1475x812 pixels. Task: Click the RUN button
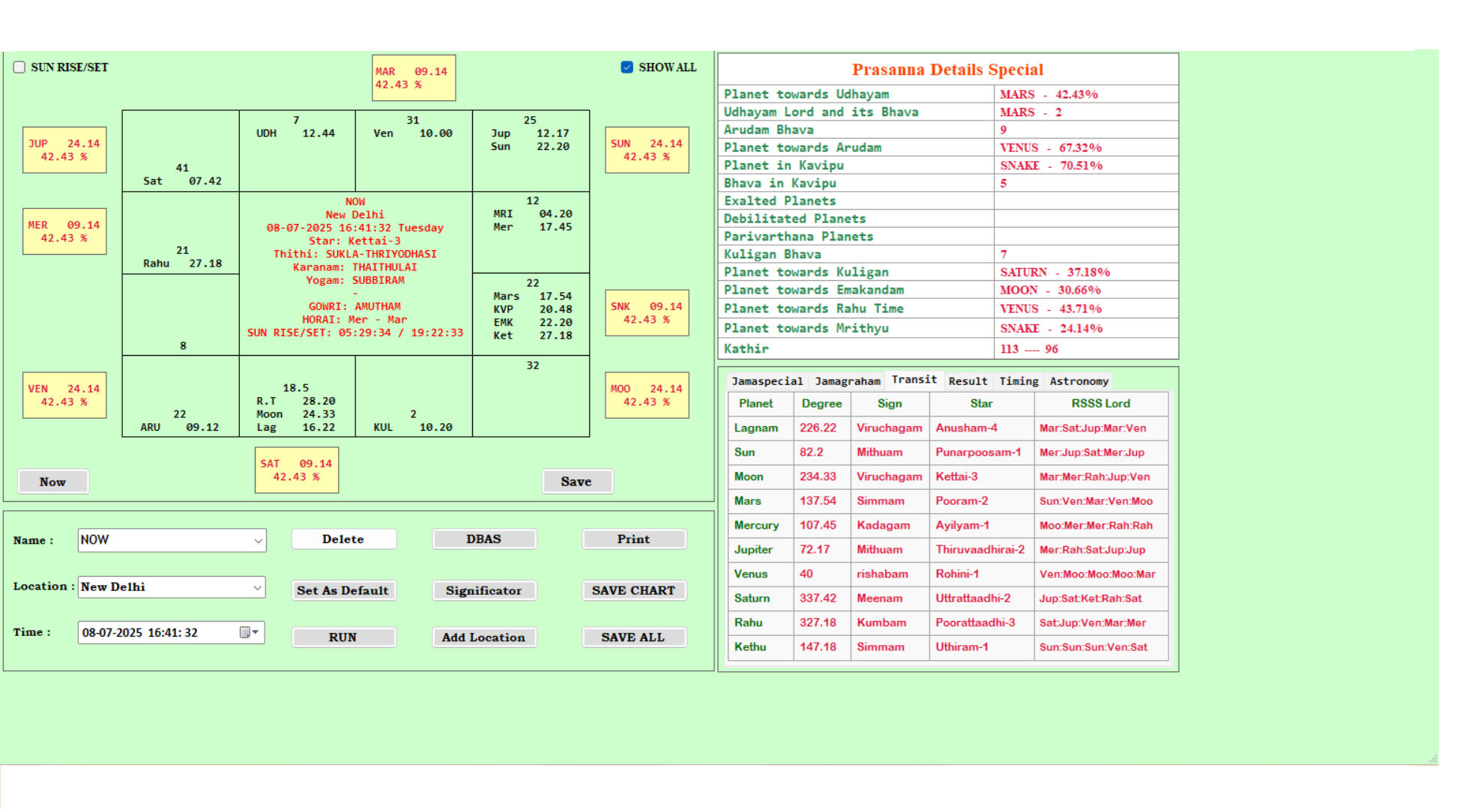(x=343, y=637)
